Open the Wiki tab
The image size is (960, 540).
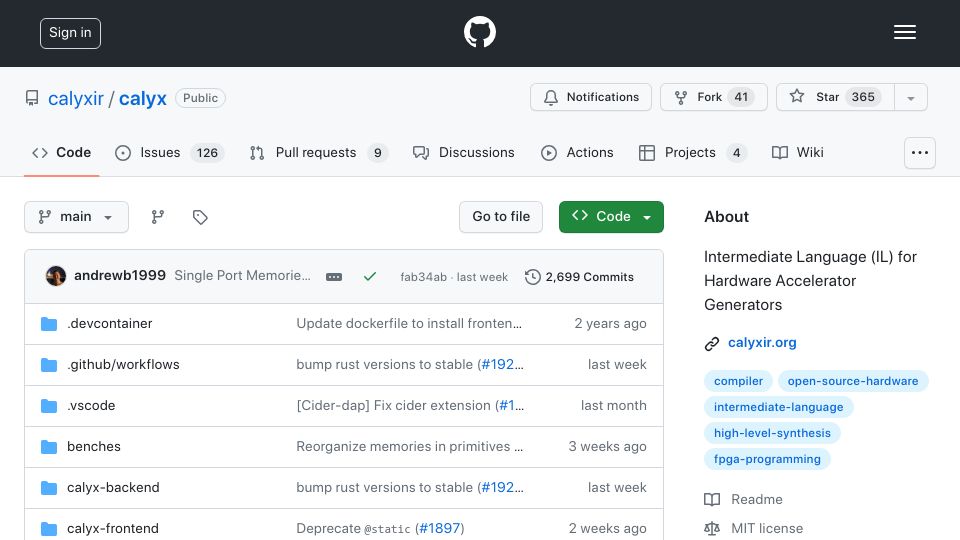798,152
